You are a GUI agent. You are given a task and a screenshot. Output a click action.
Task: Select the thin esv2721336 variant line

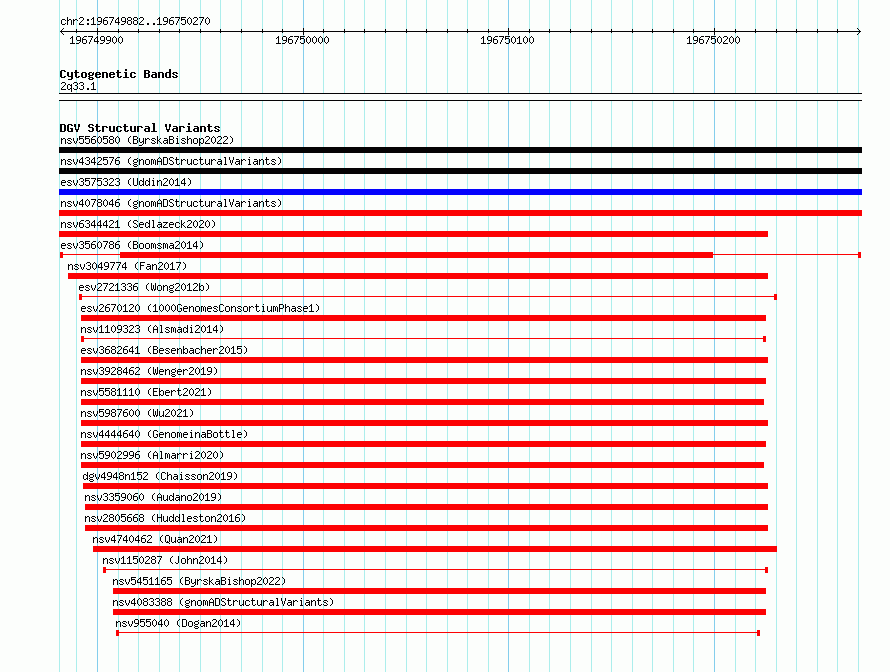pyautogui.click(x=428, y=297)
